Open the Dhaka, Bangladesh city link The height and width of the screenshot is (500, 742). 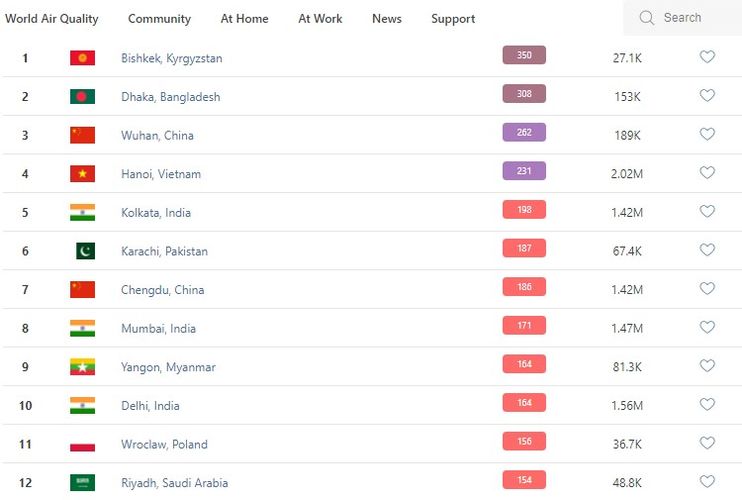[170, 97]
